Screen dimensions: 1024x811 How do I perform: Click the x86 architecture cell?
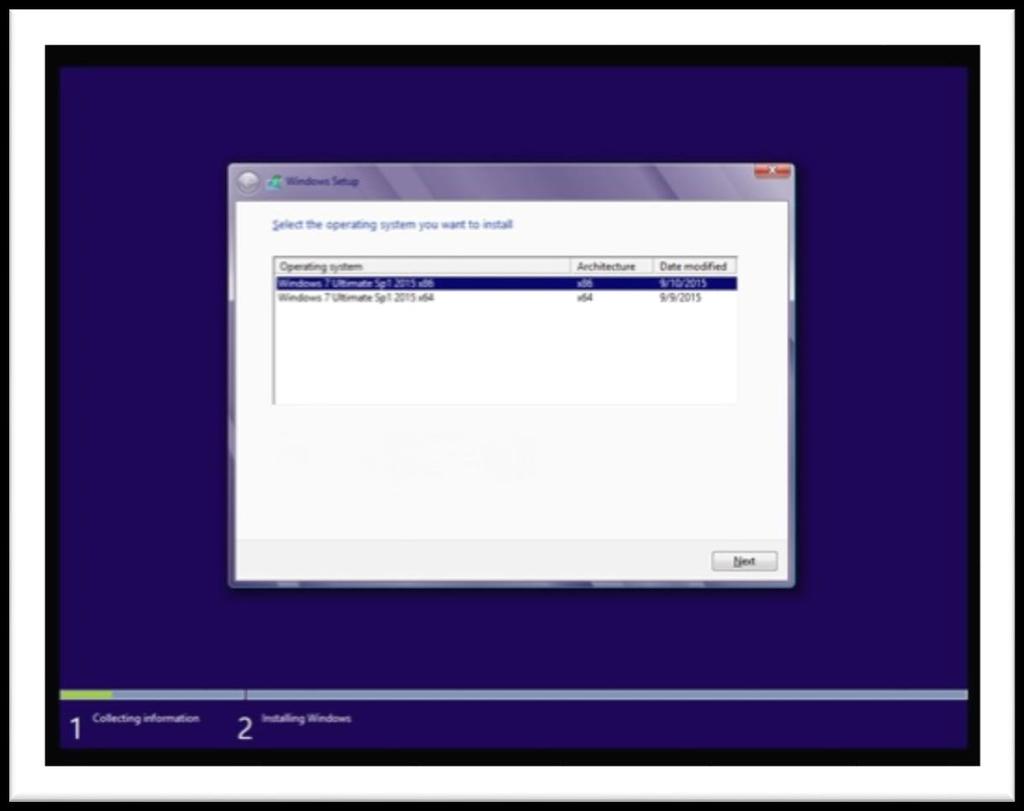point(584,283)
